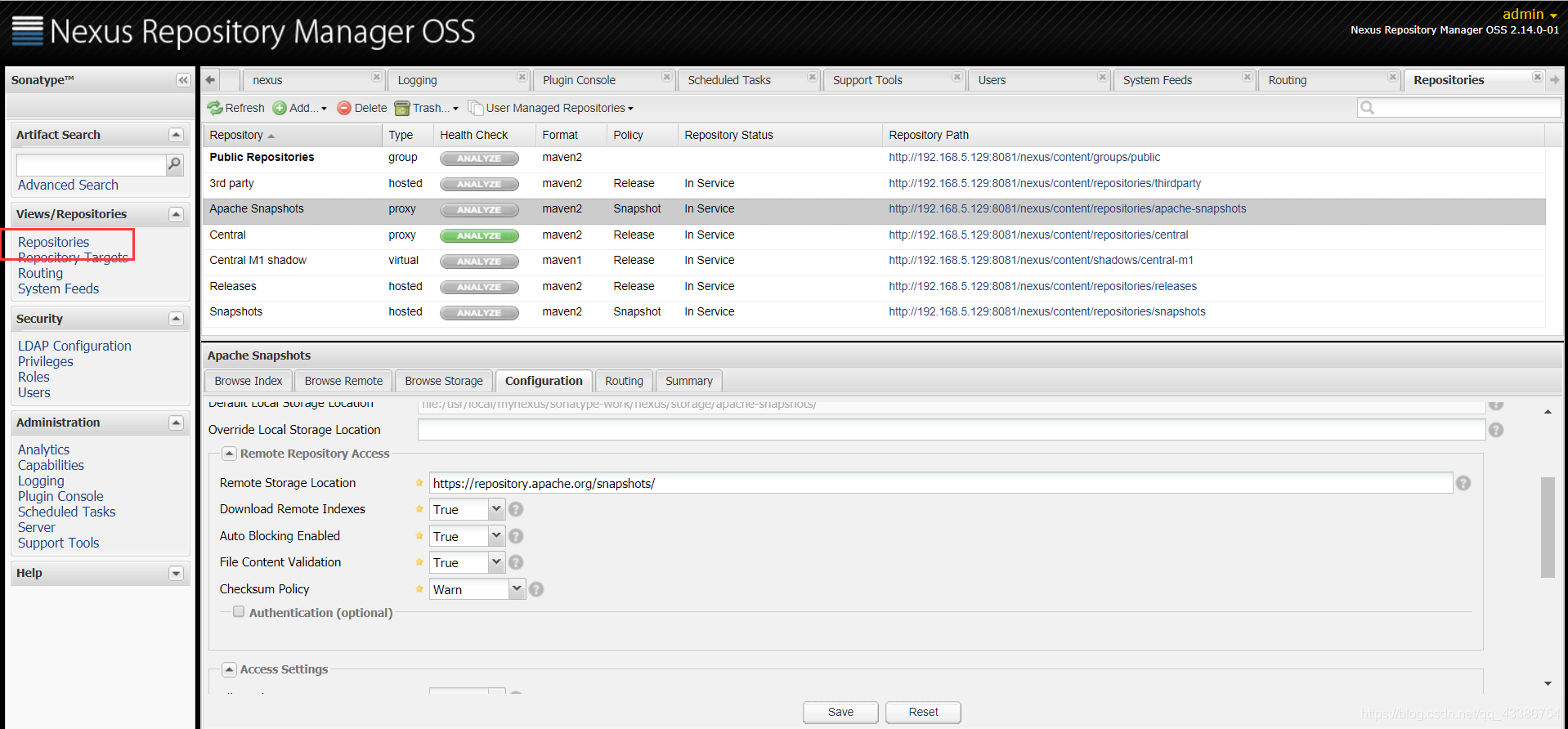Switch to the Summary tab
This screenshot has height=729, width=1568.
(x=689, y=381)
